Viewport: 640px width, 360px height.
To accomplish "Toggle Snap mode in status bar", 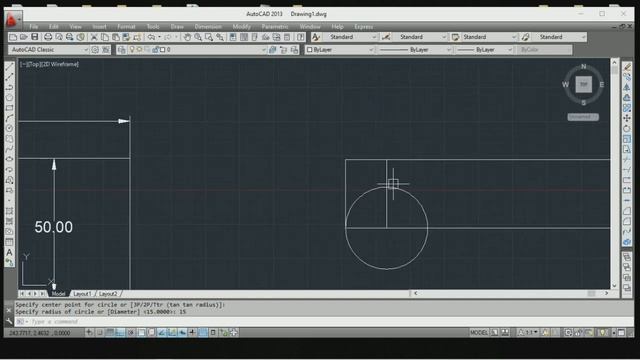I will [100, 333].
